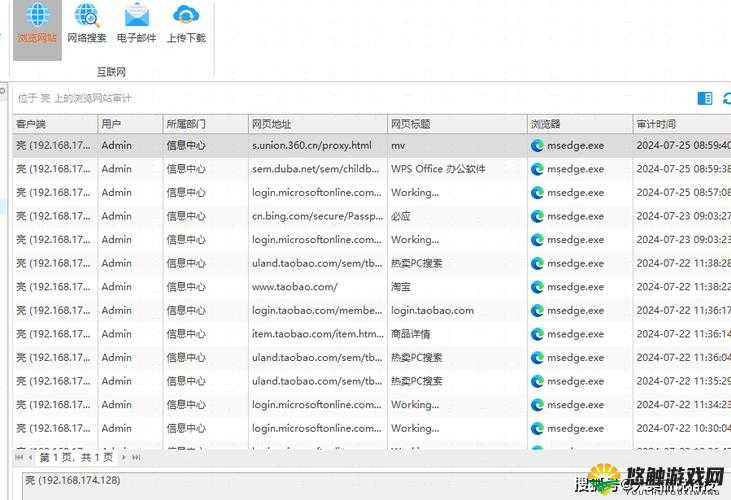Click Edge icon in cn.bing.com row

pyautogui.click(x=537, y=216)
